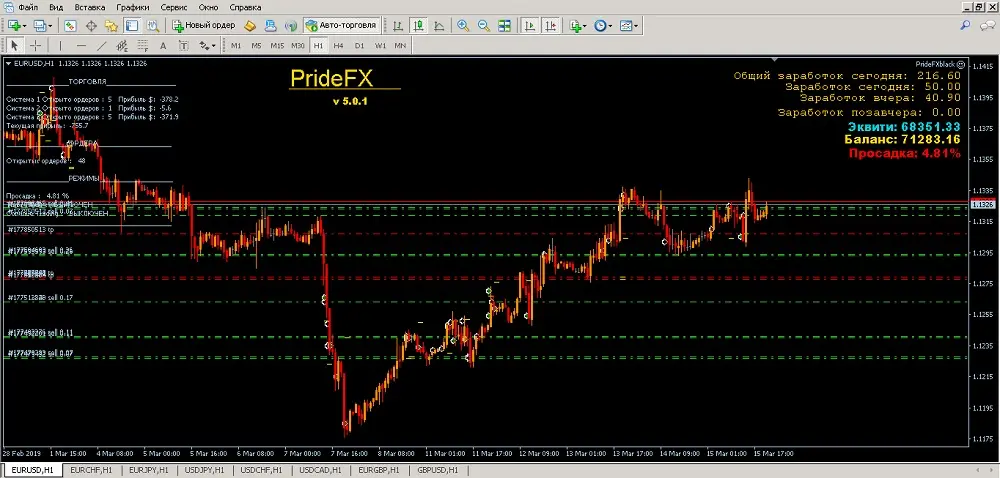This screenshot has height=478, width=1000.
Task: Open the Сервис menu
Action: coord(174,7)
